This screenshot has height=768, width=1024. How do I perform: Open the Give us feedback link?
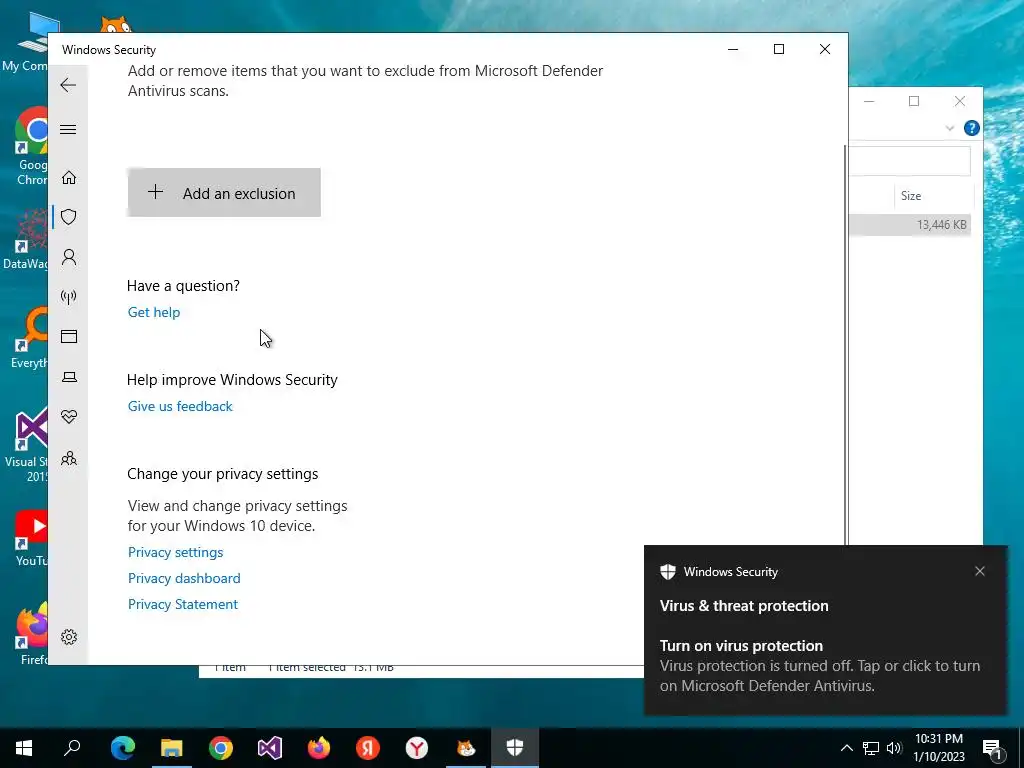coord(180,406)
